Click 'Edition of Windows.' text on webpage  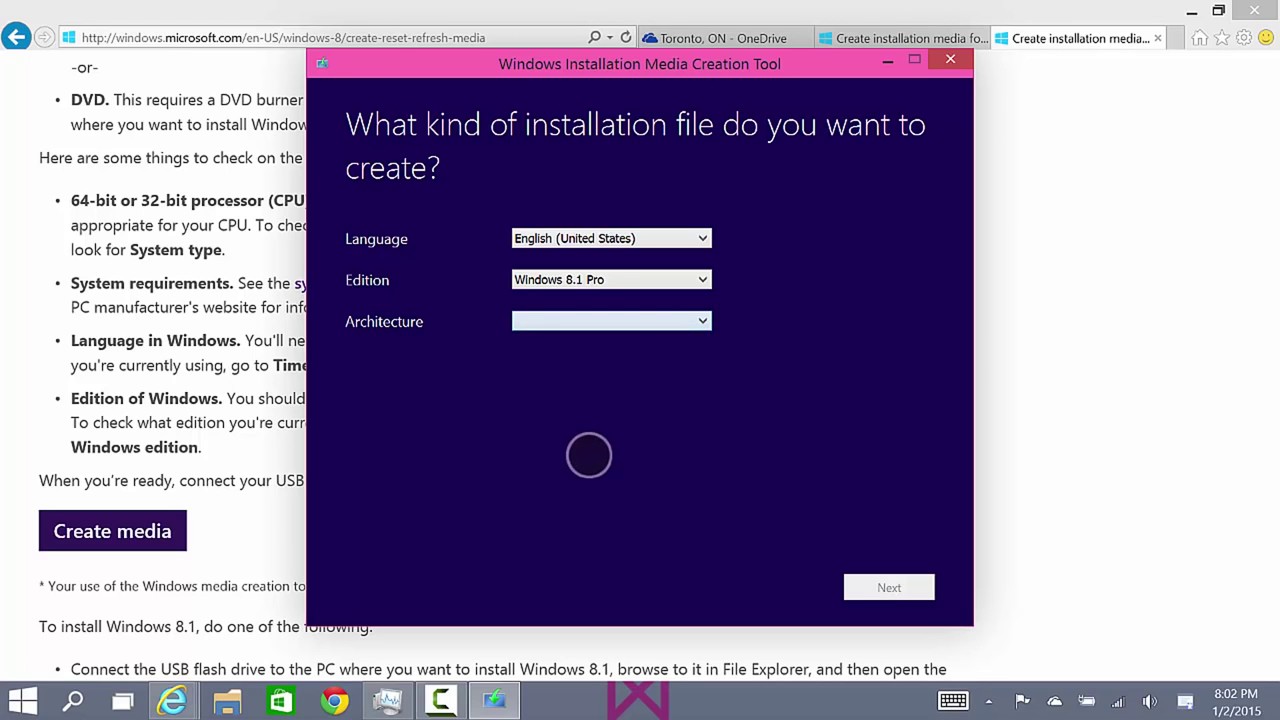coord(147,398)
